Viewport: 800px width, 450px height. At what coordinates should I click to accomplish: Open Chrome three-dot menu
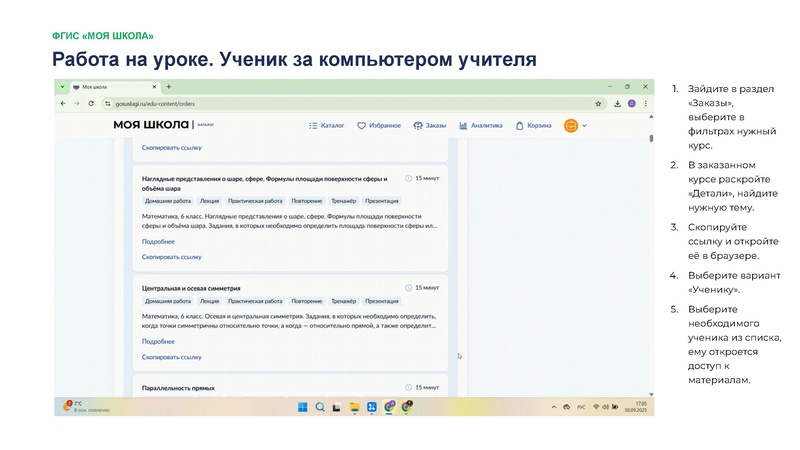tap(645, 104)
